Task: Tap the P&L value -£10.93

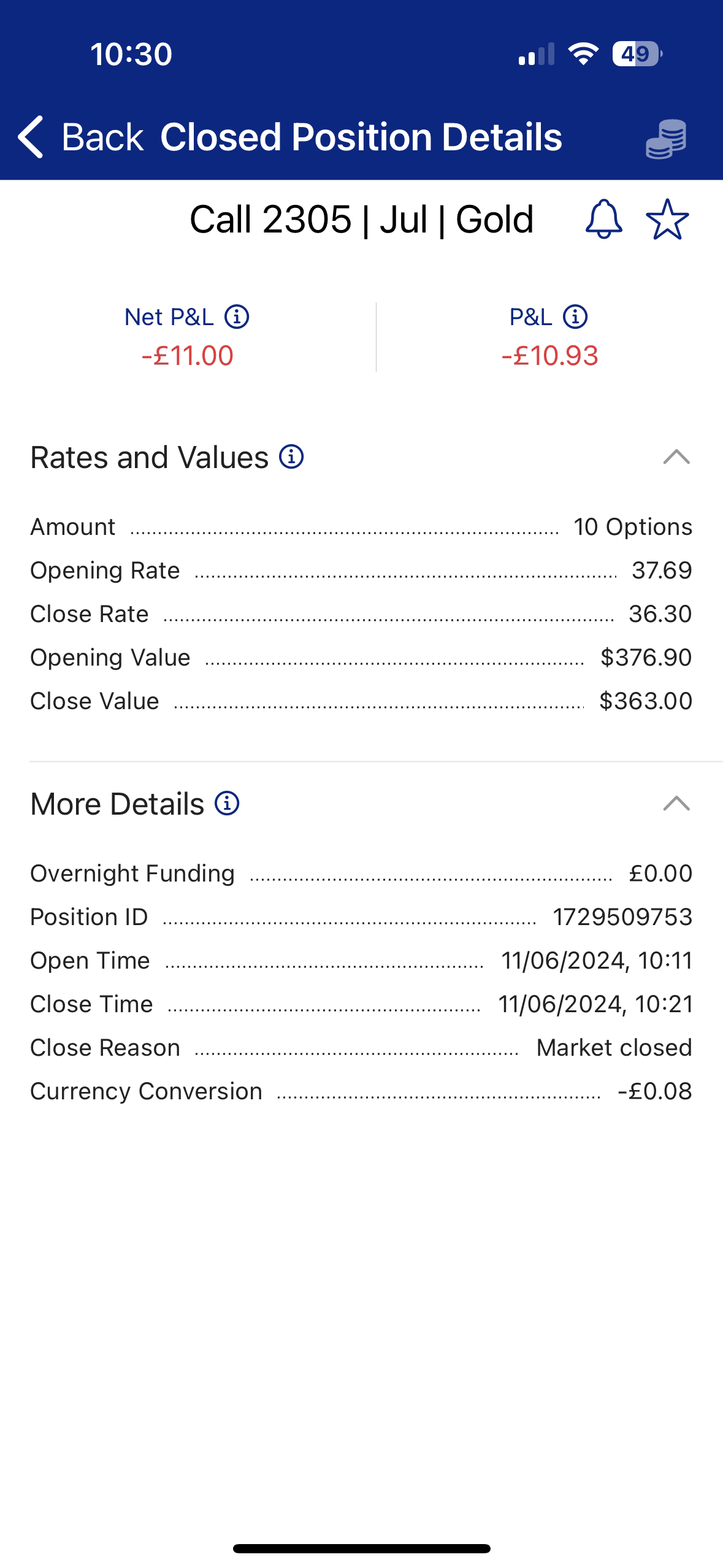Action: coord(549,356)
